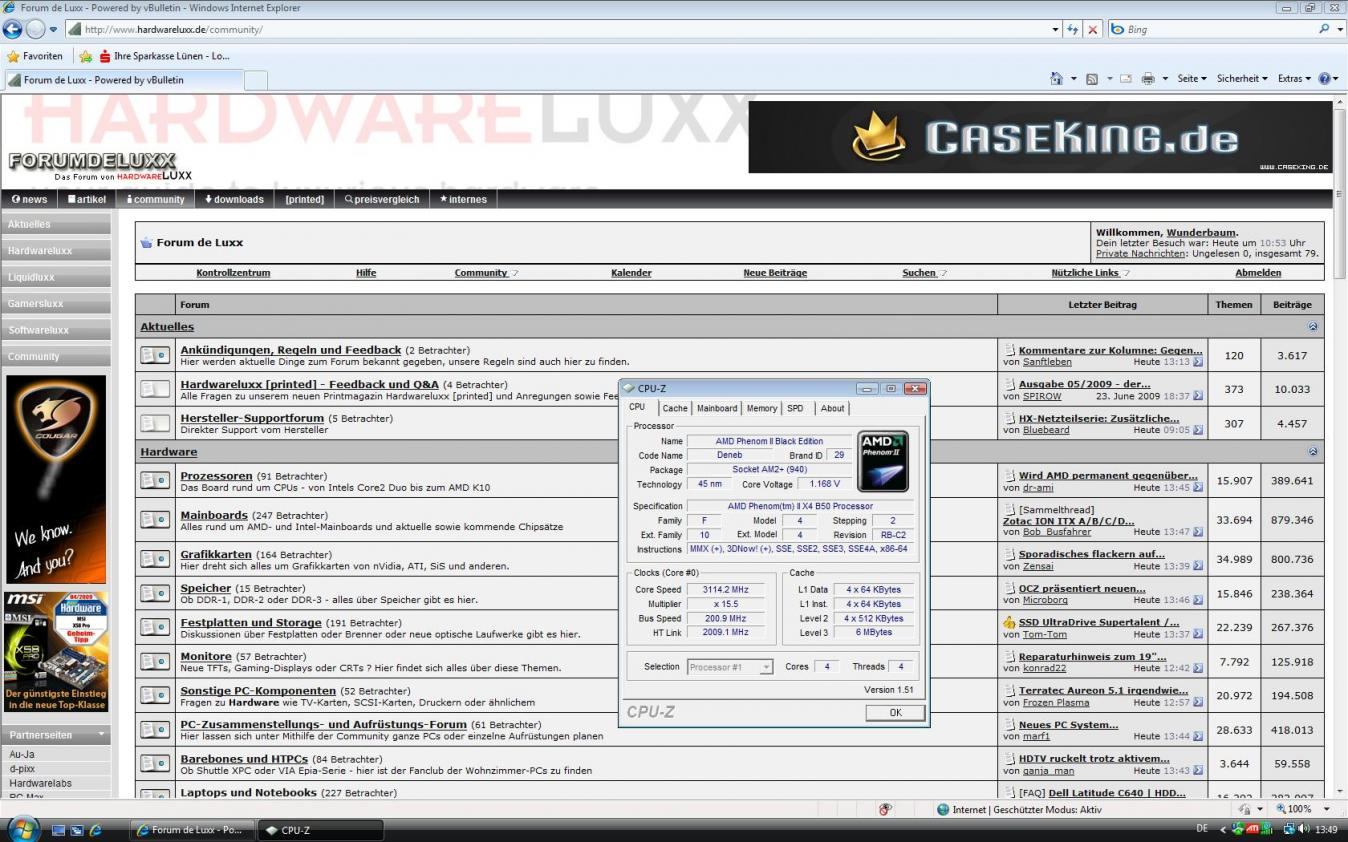This screenshot has width=1348, height=842.
Task: Click the popup blocker icon in status bar
Action: [885, 809]
